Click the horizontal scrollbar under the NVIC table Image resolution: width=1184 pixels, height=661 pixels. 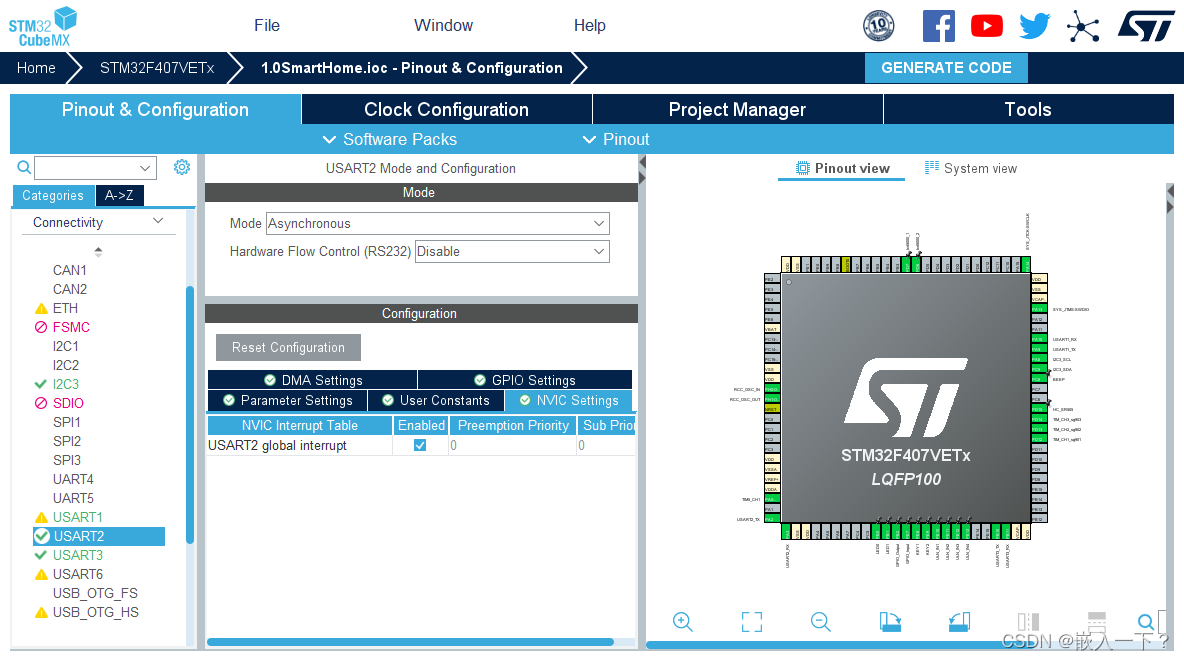point(410,642)
